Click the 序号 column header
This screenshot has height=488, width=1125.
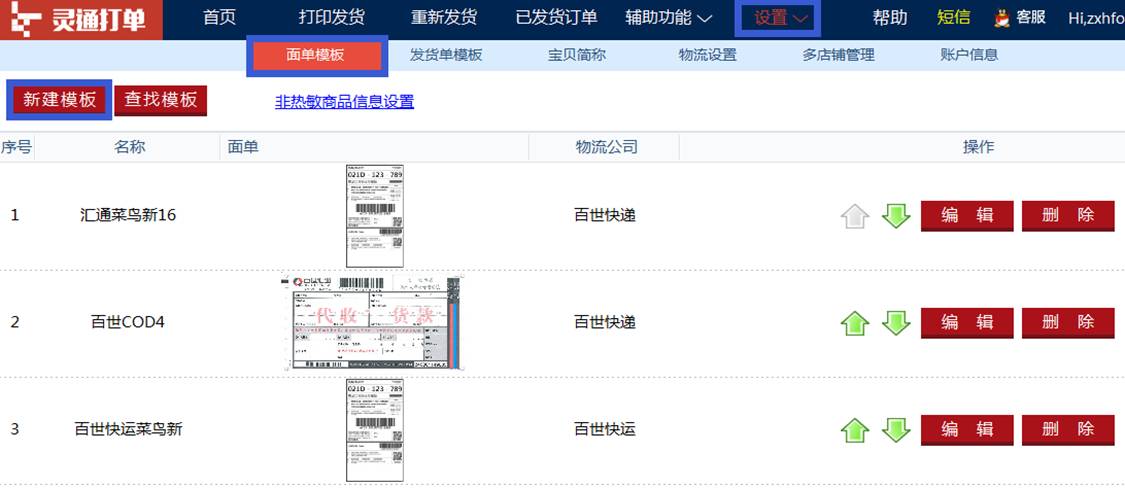pyautogui.click(x=16, y=147)
